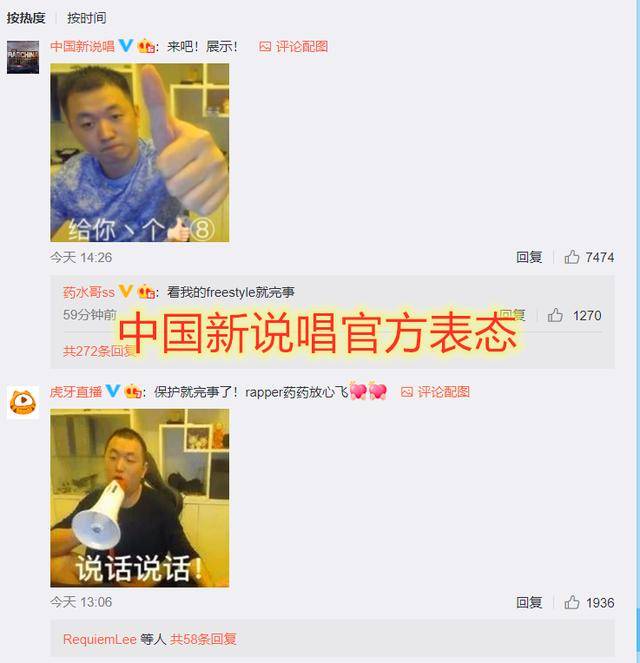Open 虎牙直播 tiger avatar icon
The width and height of the screenshot is (640, 663).
(x=23, y=402)
